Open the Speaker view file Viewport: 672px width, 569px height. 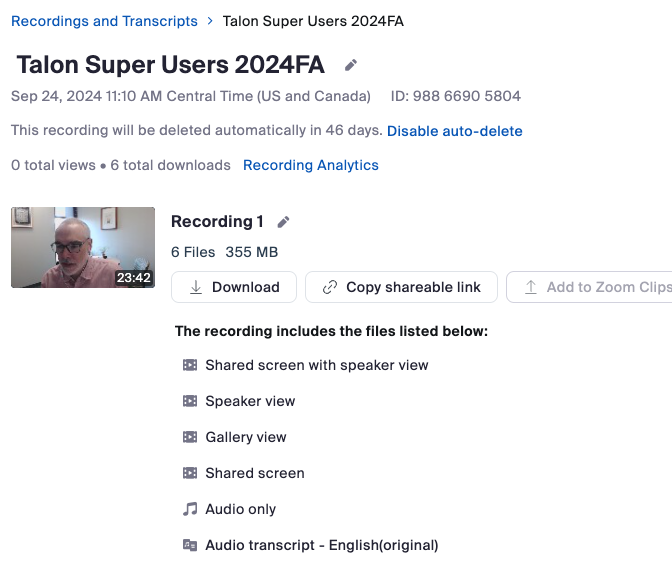(x=250, y=401)
